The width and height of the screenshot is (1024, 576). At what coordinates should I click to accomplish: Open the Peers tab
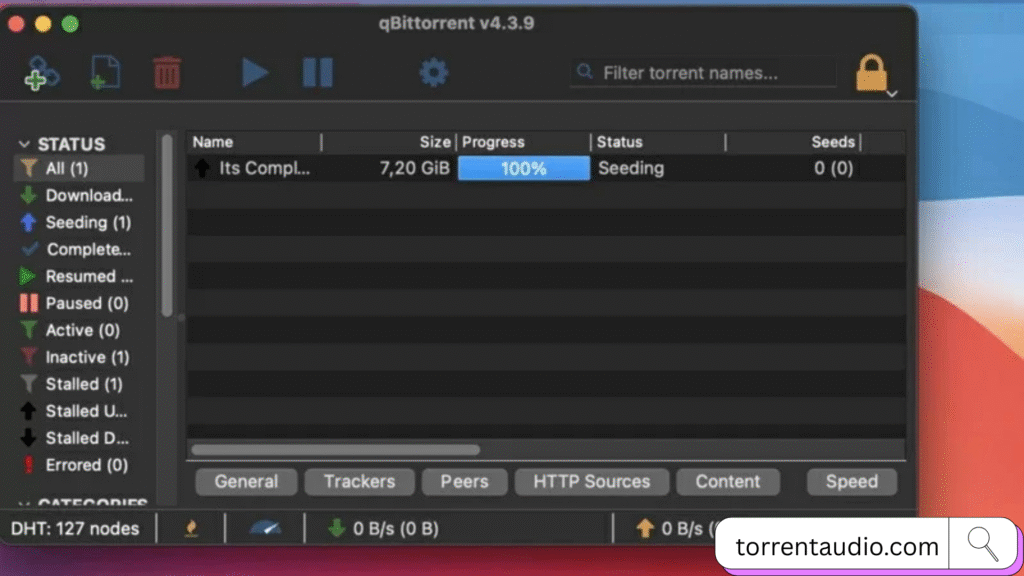pos(464,481)
